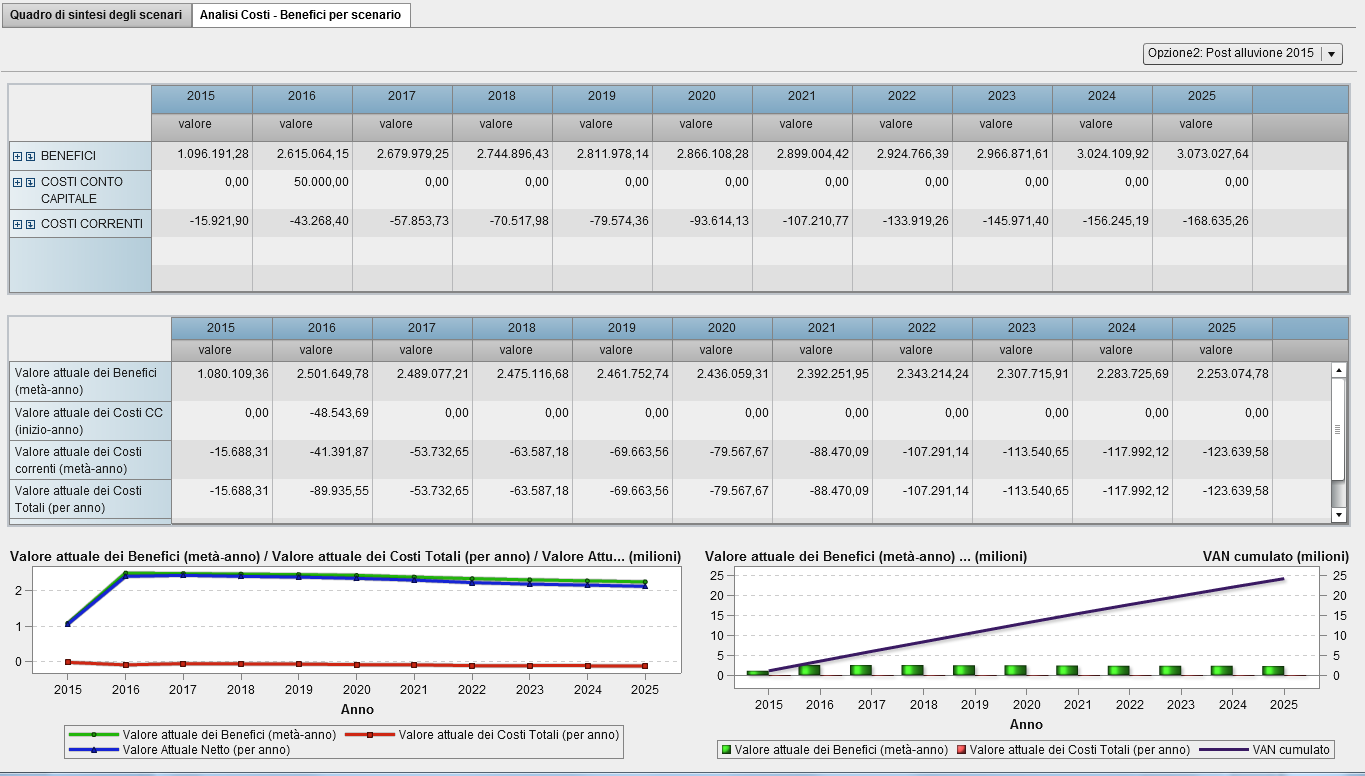Drill down into COSTI CONTO CAPITALE row
This screenshot has height=776, width=1365.
(30, 182)
